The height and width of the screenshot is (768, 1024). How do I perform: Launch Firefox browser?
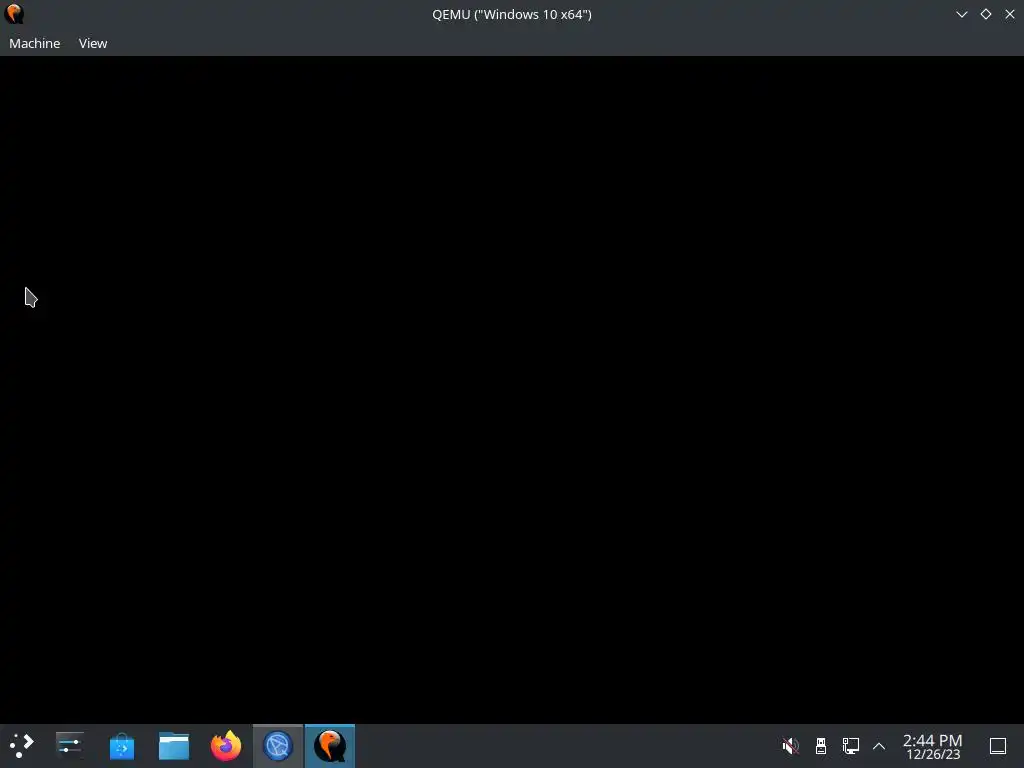coord(226,745)
